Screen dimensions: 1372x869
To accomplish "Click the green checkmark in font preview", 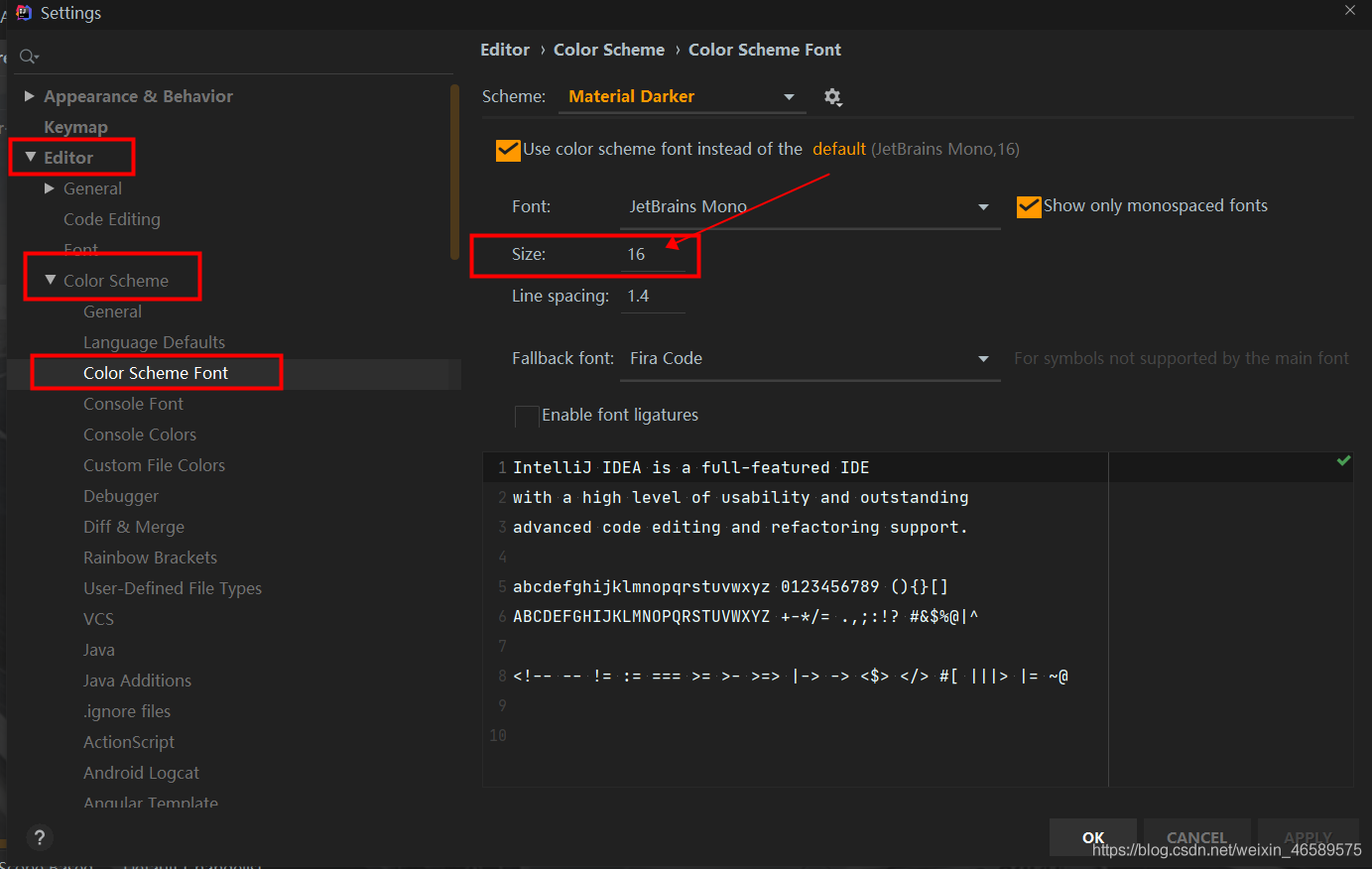I will point(1343,460).
